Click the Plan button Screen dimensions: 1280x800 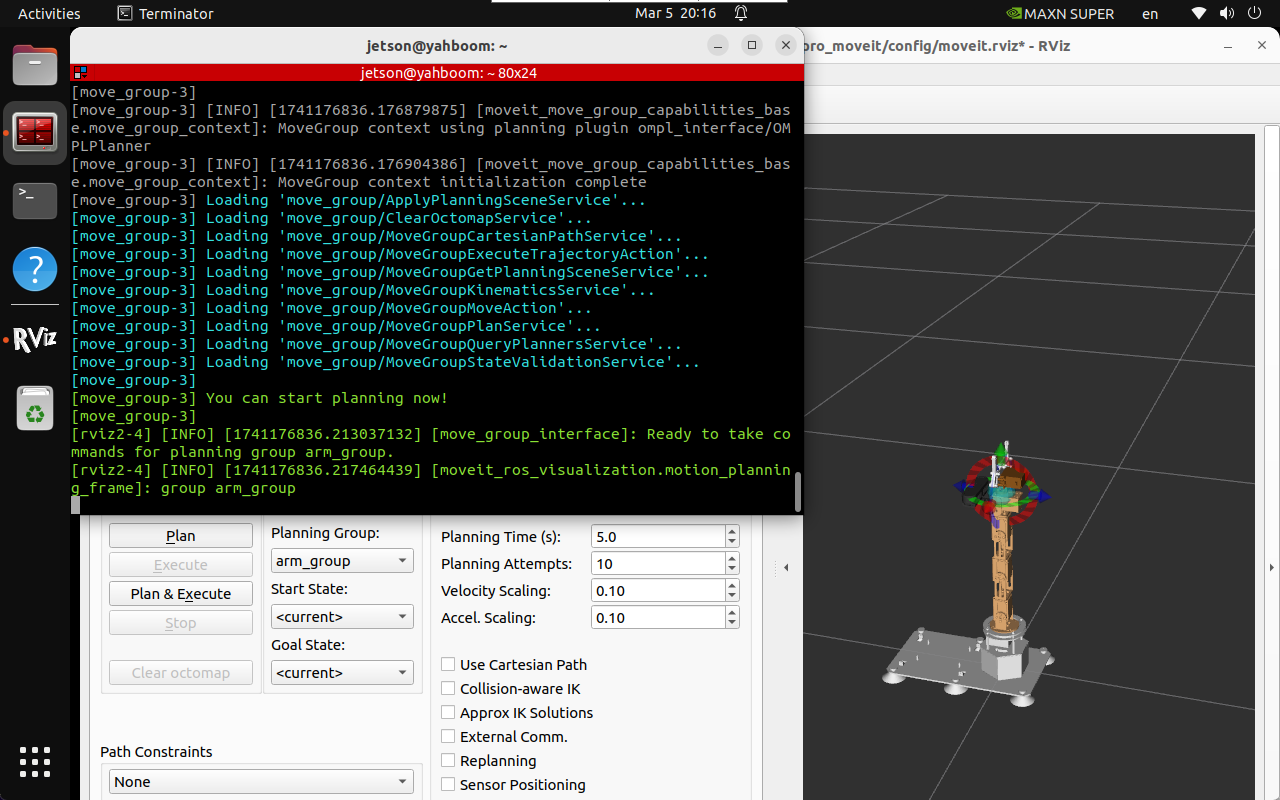pos(181,536)
